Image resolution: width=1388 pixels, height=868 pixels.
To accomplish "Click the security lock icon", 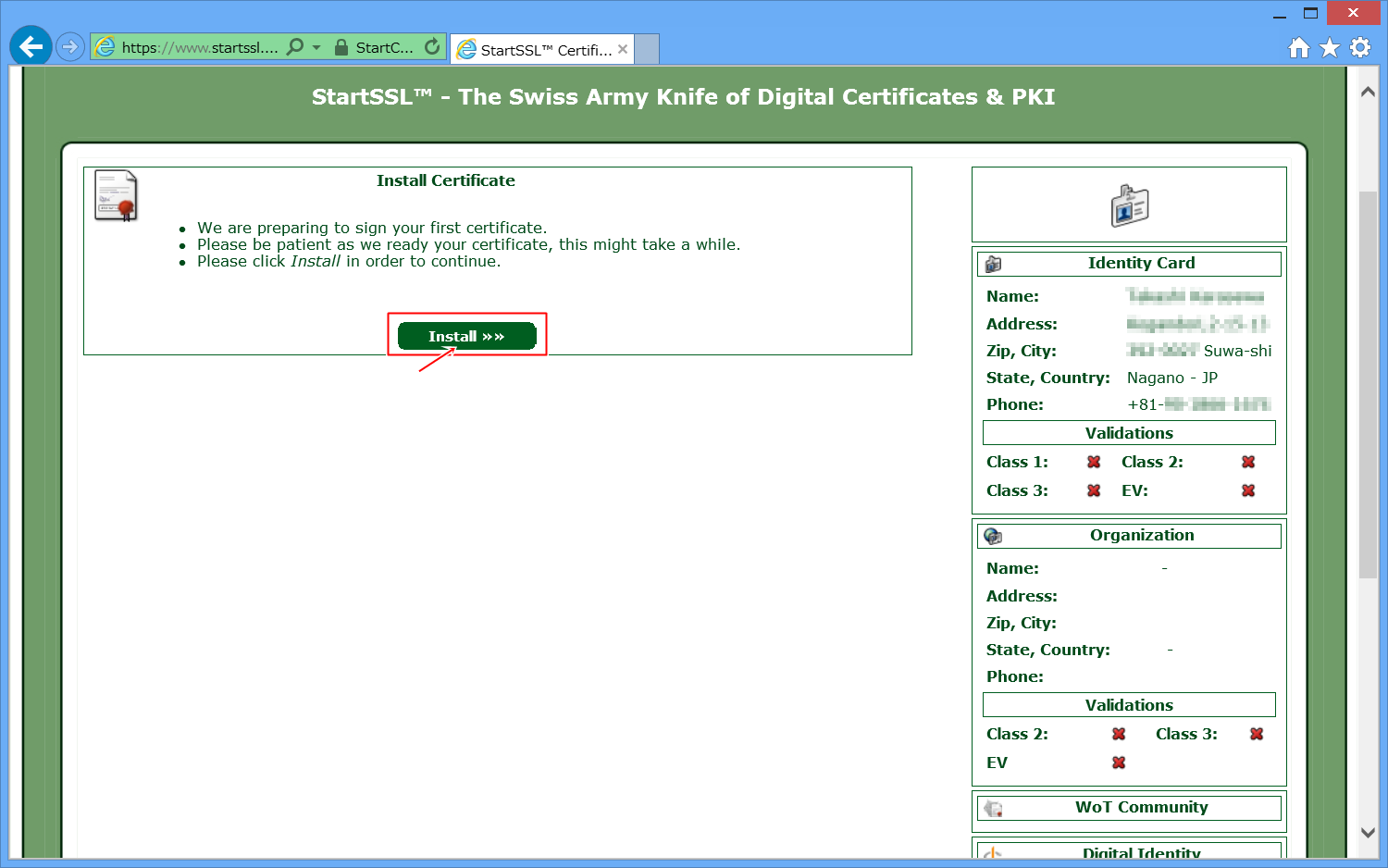I will click(x=341, y=47).
